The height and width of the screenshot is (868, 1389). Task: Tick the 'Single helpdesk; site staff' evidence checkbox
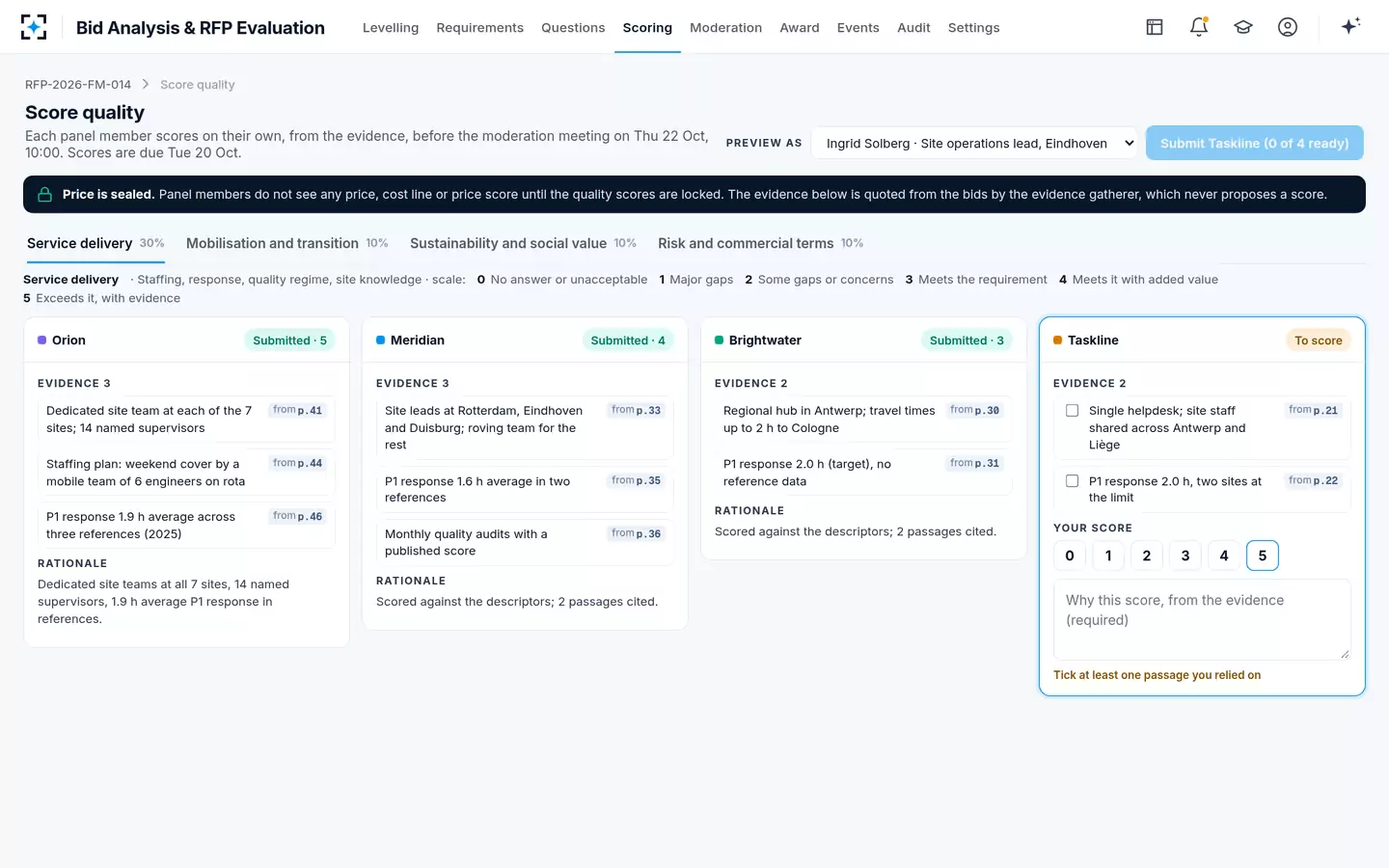[1072, 411]
